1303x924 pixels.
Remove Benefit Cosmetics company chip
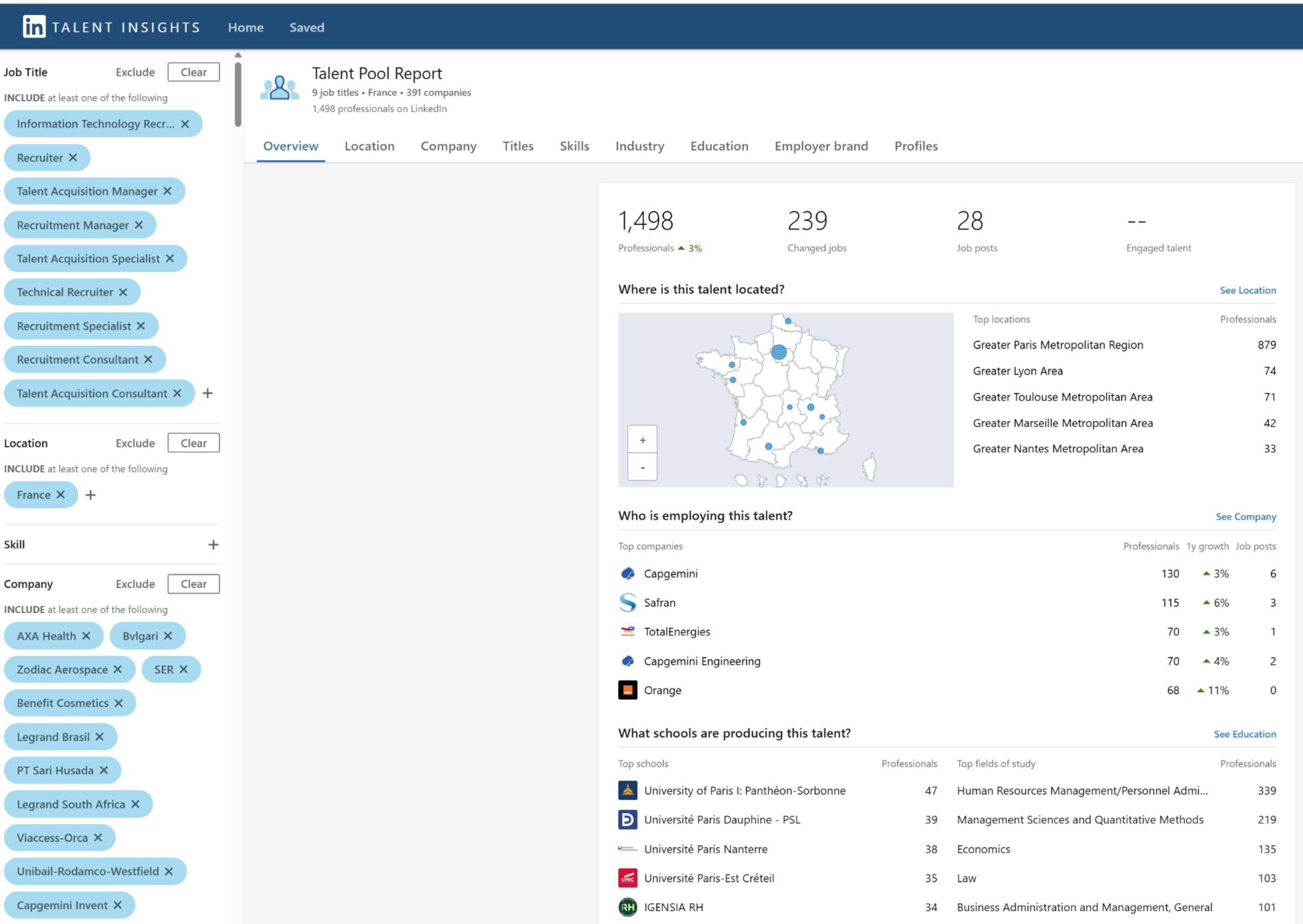coord(118,703)
